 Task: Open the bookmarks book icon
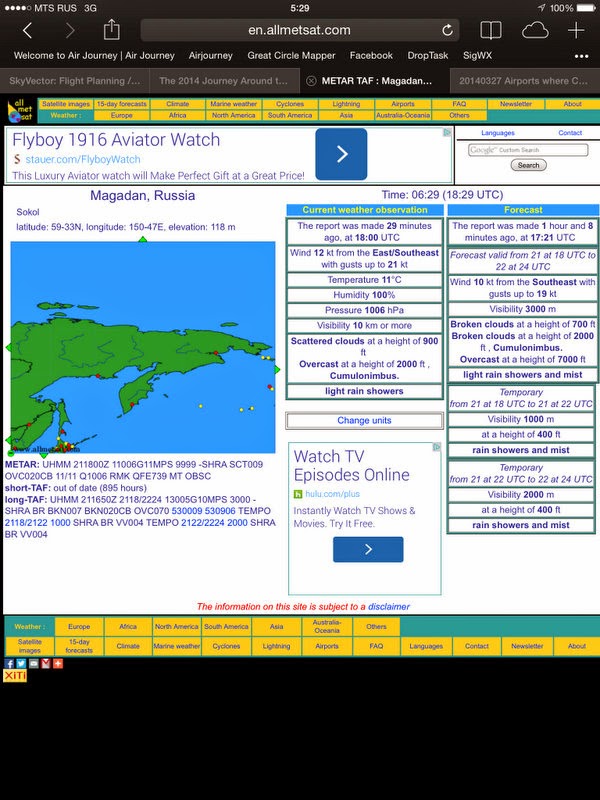491,31
